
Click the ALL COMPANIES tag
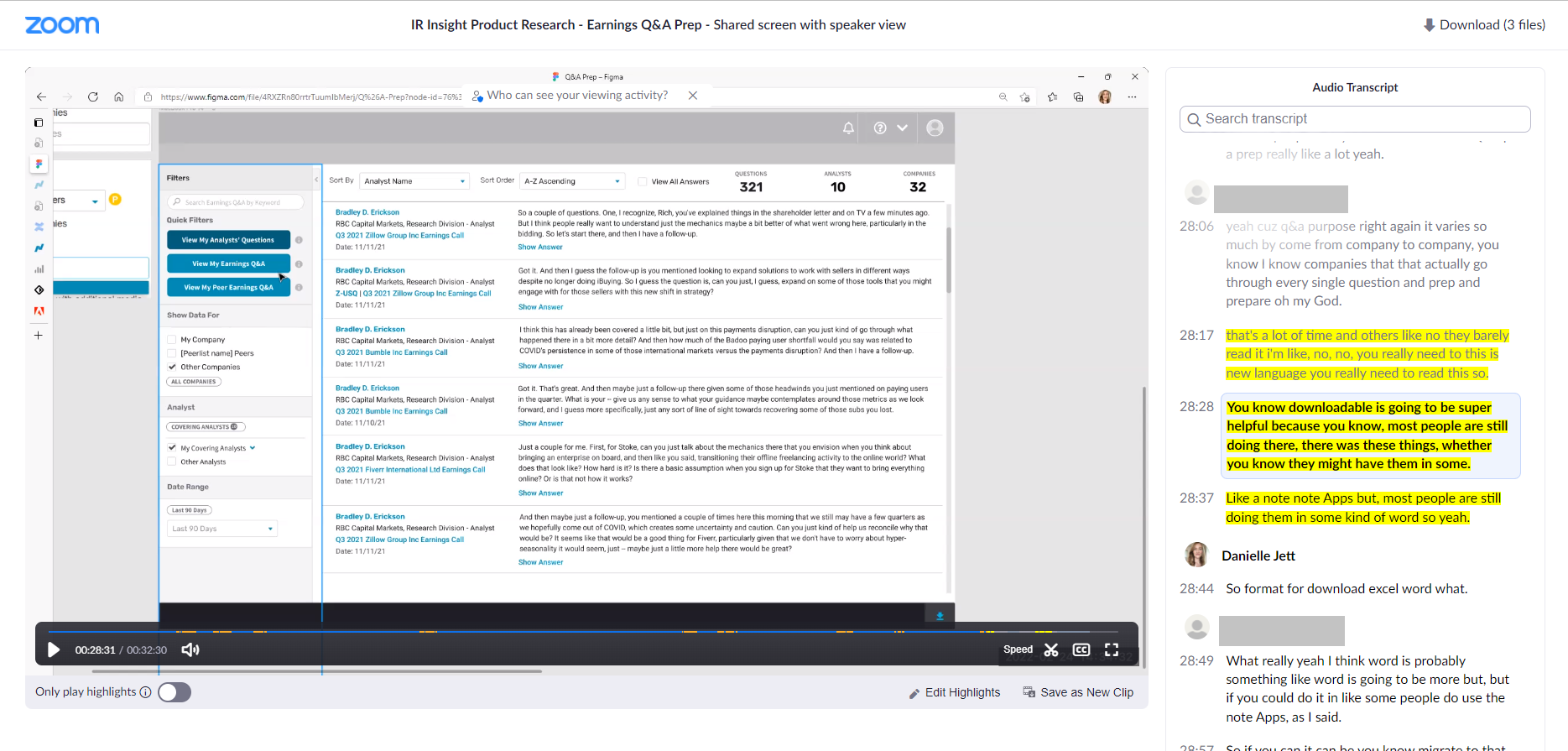194,382
